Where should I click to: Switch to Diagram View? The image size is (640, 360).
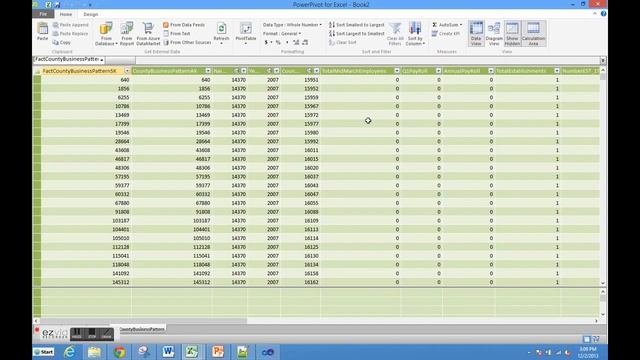tap(494, 33)
